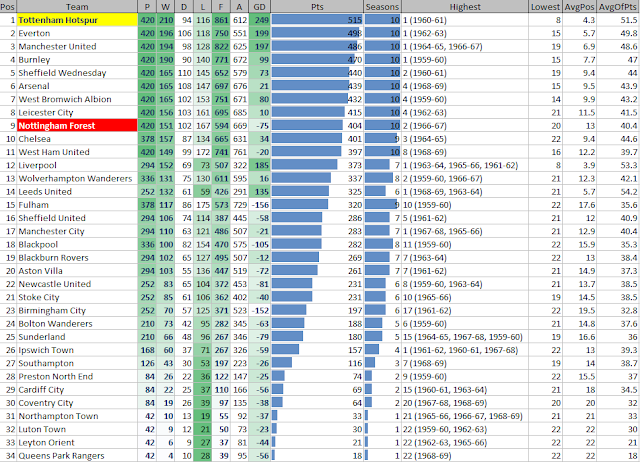Select the Liverpool team cell
Image resolution: width=640 pixels, height=462 pixels.
coord(77,165)
